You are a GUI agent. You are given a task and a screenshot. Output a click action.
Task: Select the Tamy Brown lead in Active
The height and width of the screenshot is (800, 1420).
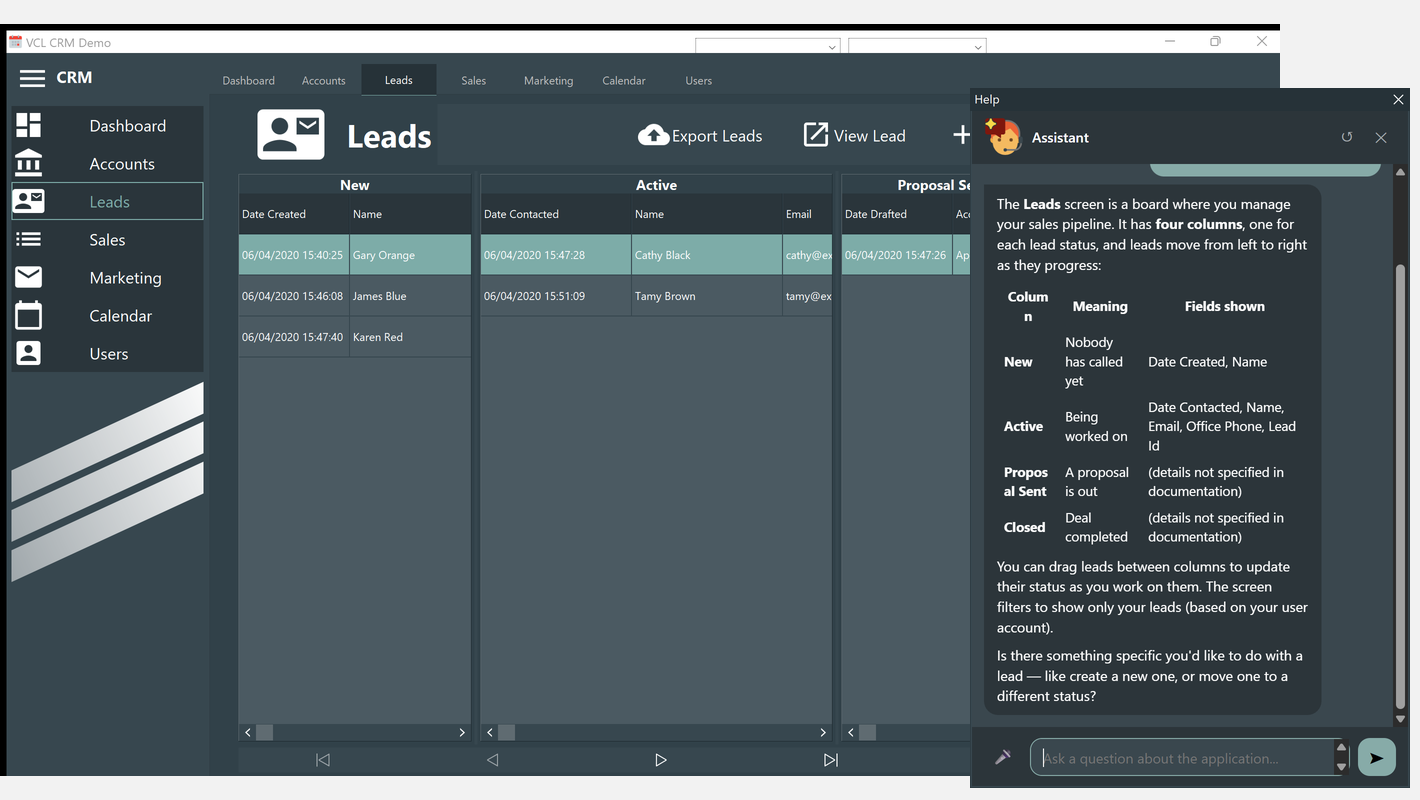coord(656,296)
